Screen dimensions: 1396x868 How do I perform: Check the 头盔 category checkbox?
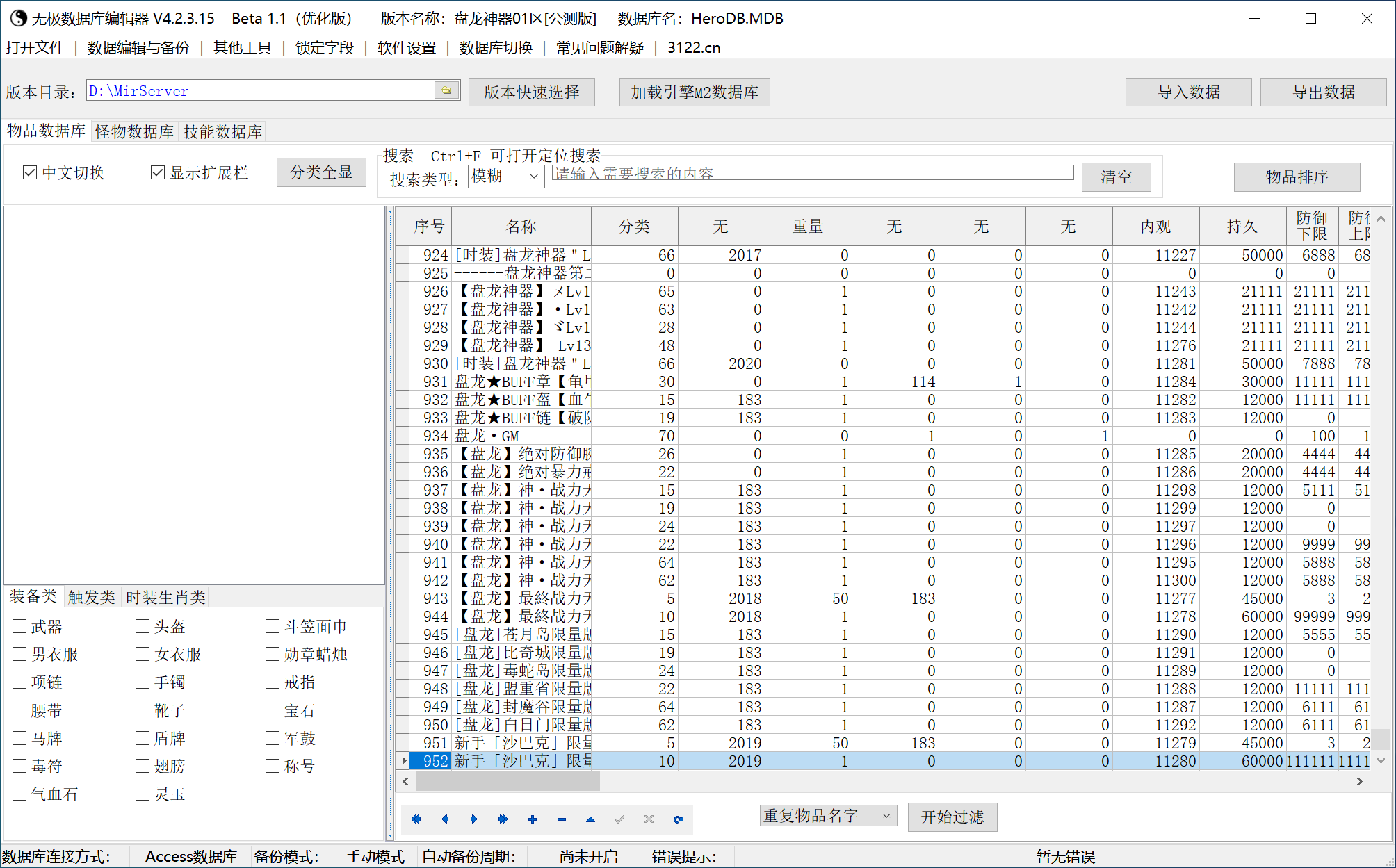point(143,626)
